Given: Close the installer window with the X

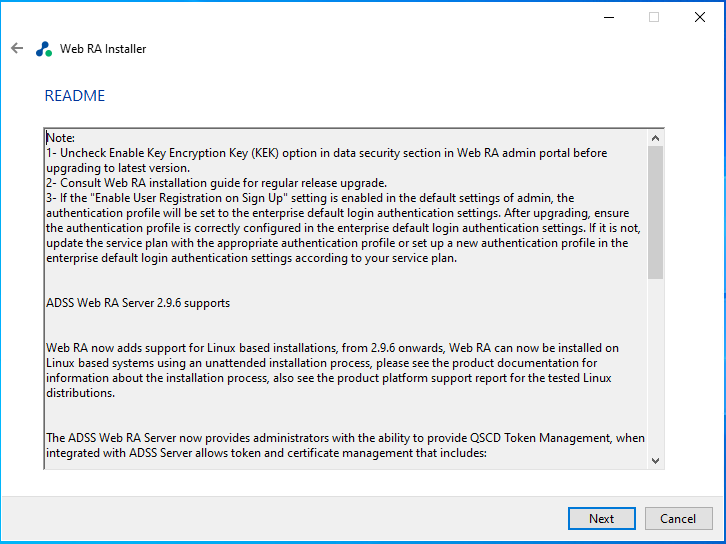Looking at the screenshot, I should (x=699, y=17).
